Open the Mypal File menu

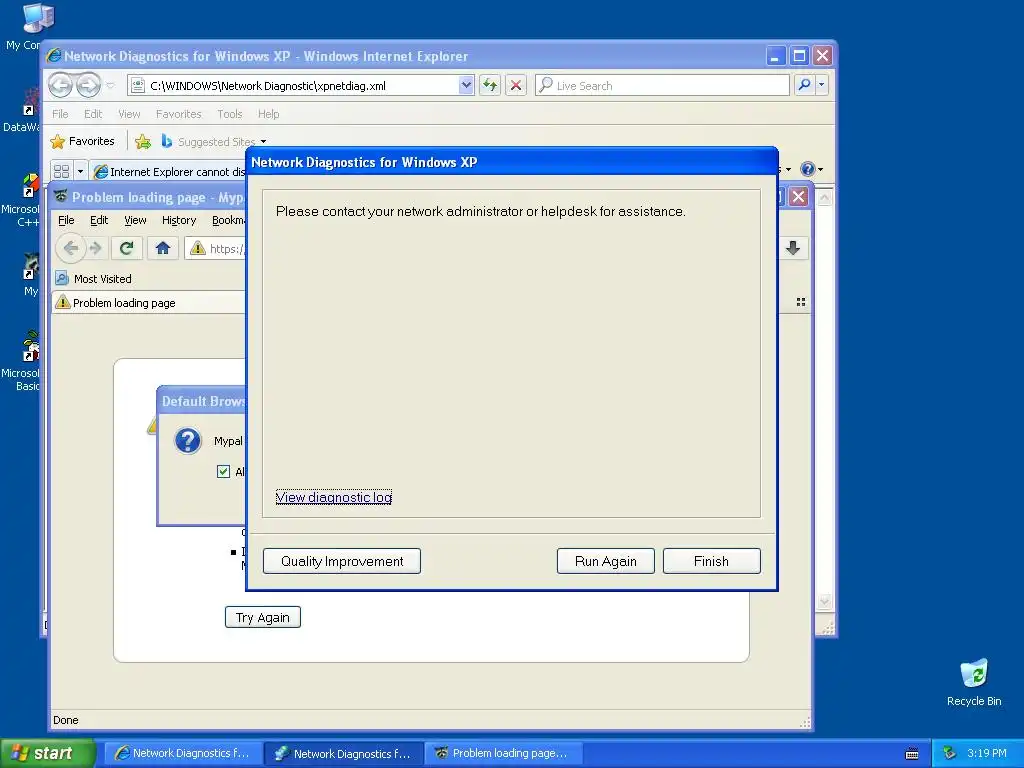(66, 220)
